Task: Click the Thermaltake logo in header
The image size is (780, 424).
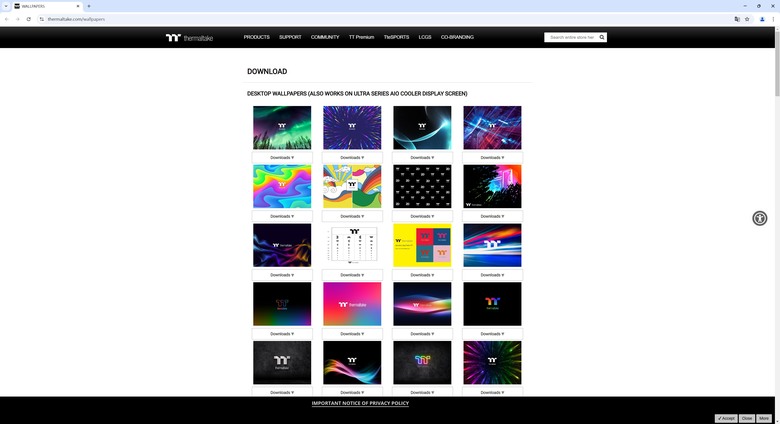Action: tap(189, 38)
